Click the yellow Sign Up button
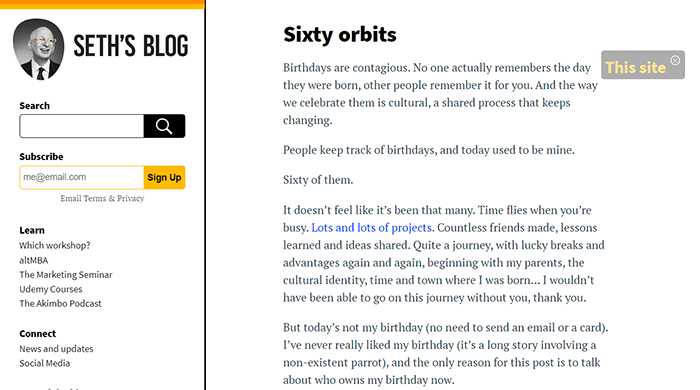Viewport: 700px width, 390px height. pos(164,177)
